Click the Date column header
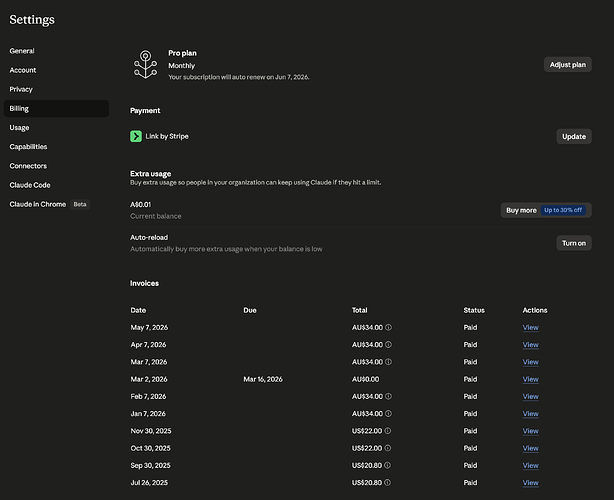Screen dimensions: 614x500 (x=138, y=310)
